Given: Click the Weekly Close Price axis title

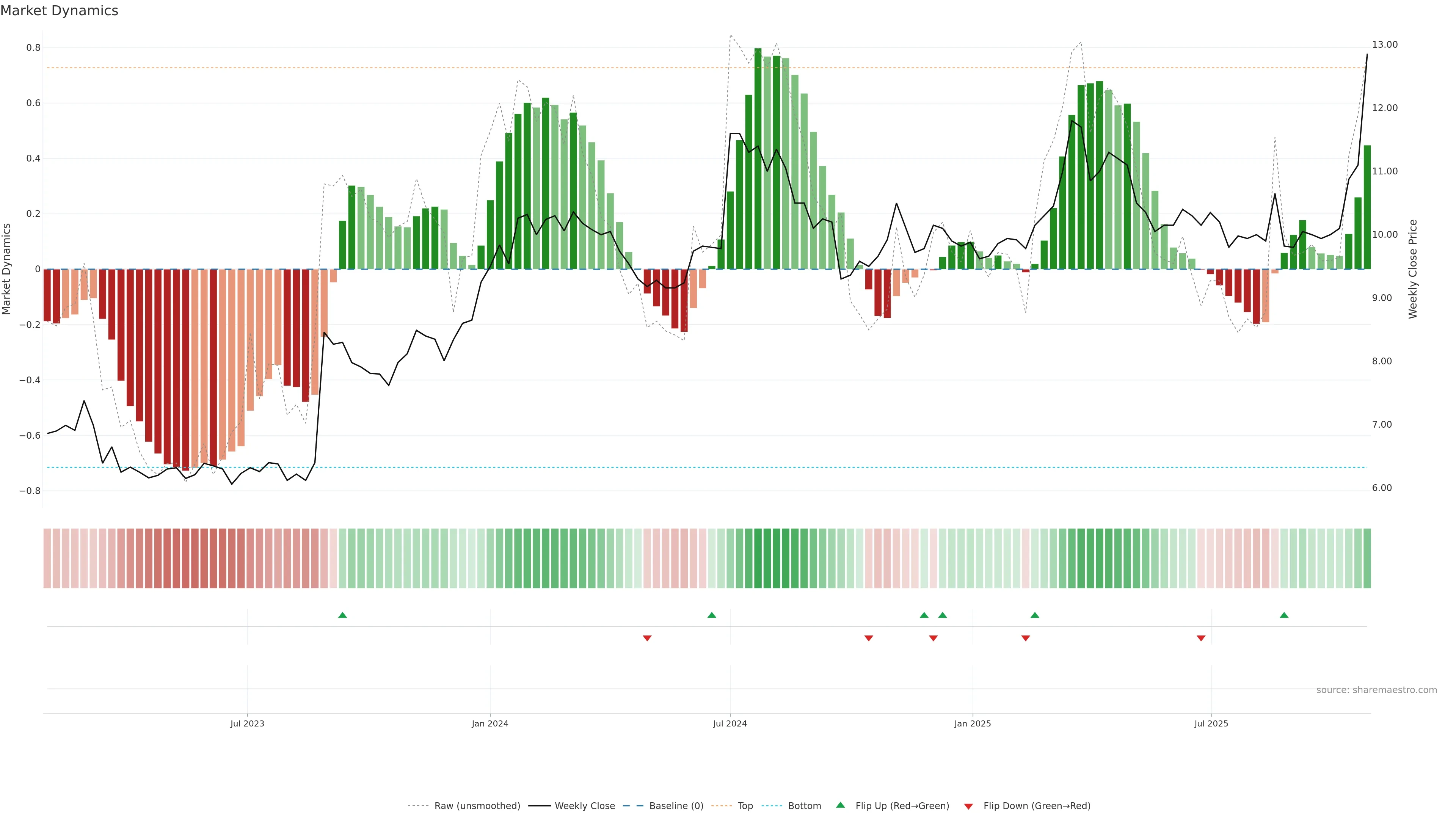Looking at the screenshot, I should point(1412,269).
